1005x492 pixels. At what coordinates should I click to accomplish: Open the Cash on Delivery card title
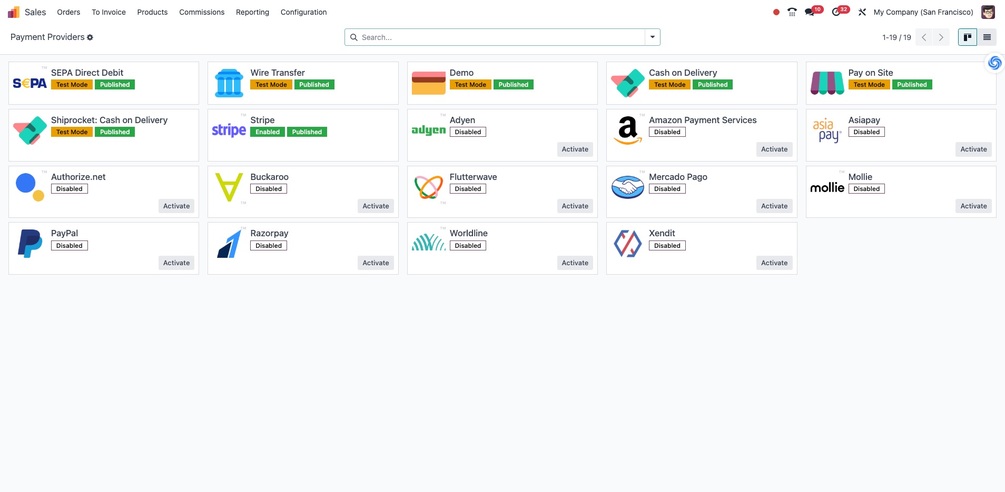(683, 73)
